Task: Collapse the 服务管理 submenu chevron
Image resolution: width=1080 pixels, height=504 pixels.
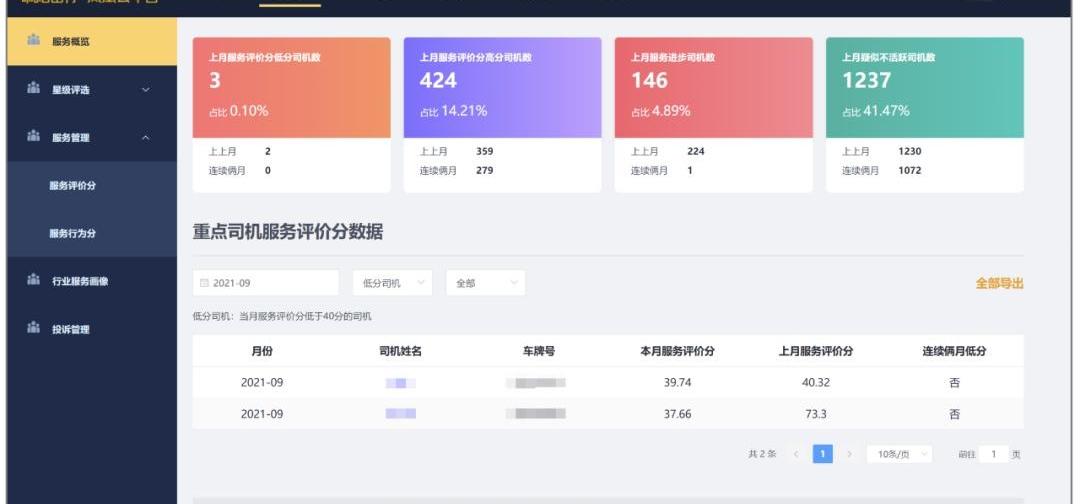Action: [146, 138]
